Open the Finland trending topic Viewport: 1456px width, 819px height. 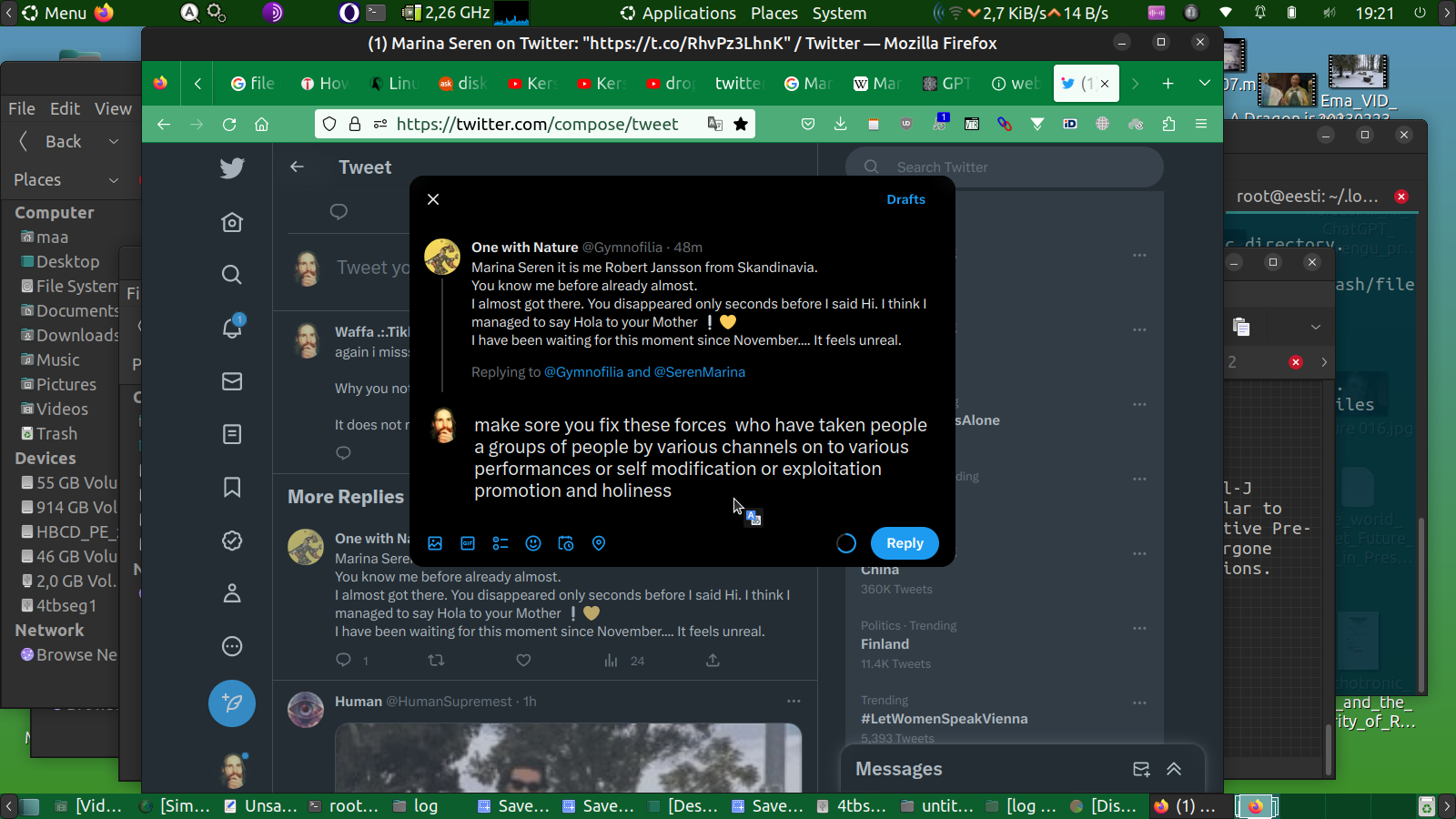(885, 644)
